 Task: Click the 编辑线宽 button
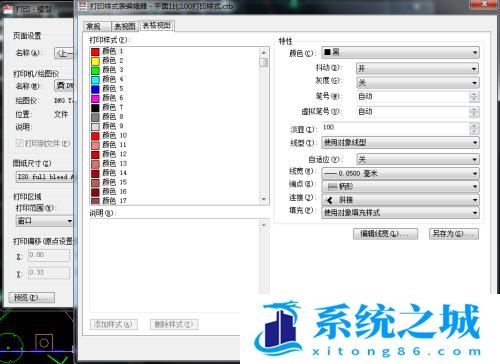tap(385, 234)
